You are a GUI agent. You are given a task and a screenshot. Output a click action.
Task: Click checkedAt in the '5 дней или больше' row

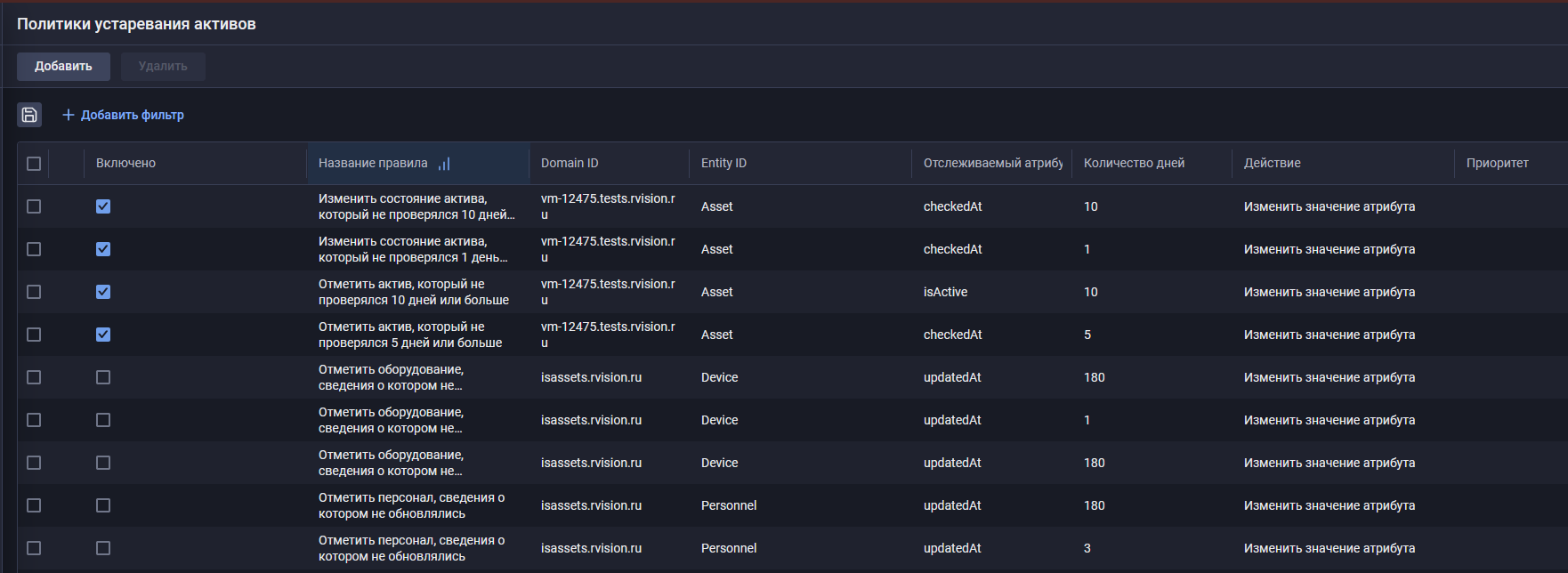tap(952, 335)
